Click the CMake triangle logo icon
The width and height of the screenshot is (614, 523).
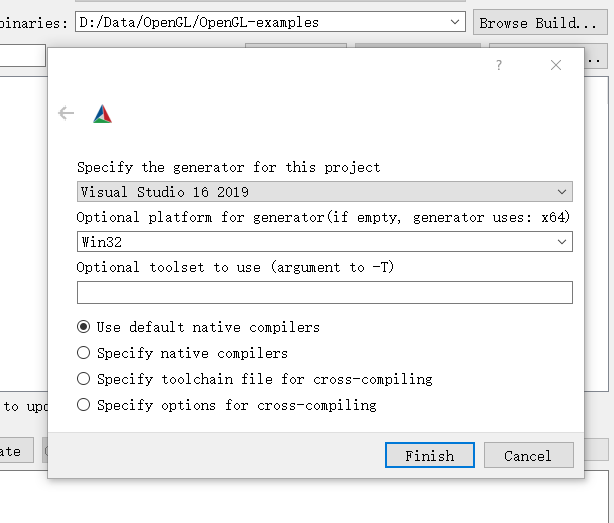102,114
